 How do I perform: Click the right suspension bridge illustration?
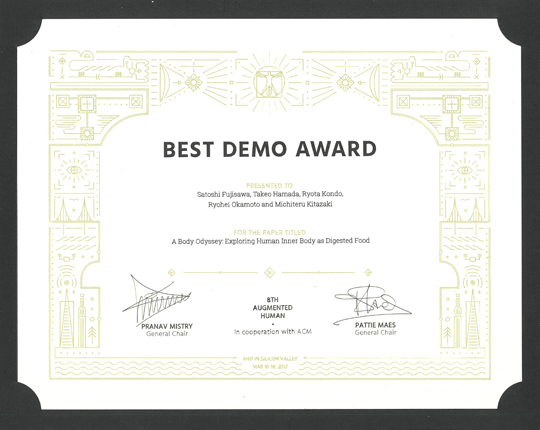(465, 210)
